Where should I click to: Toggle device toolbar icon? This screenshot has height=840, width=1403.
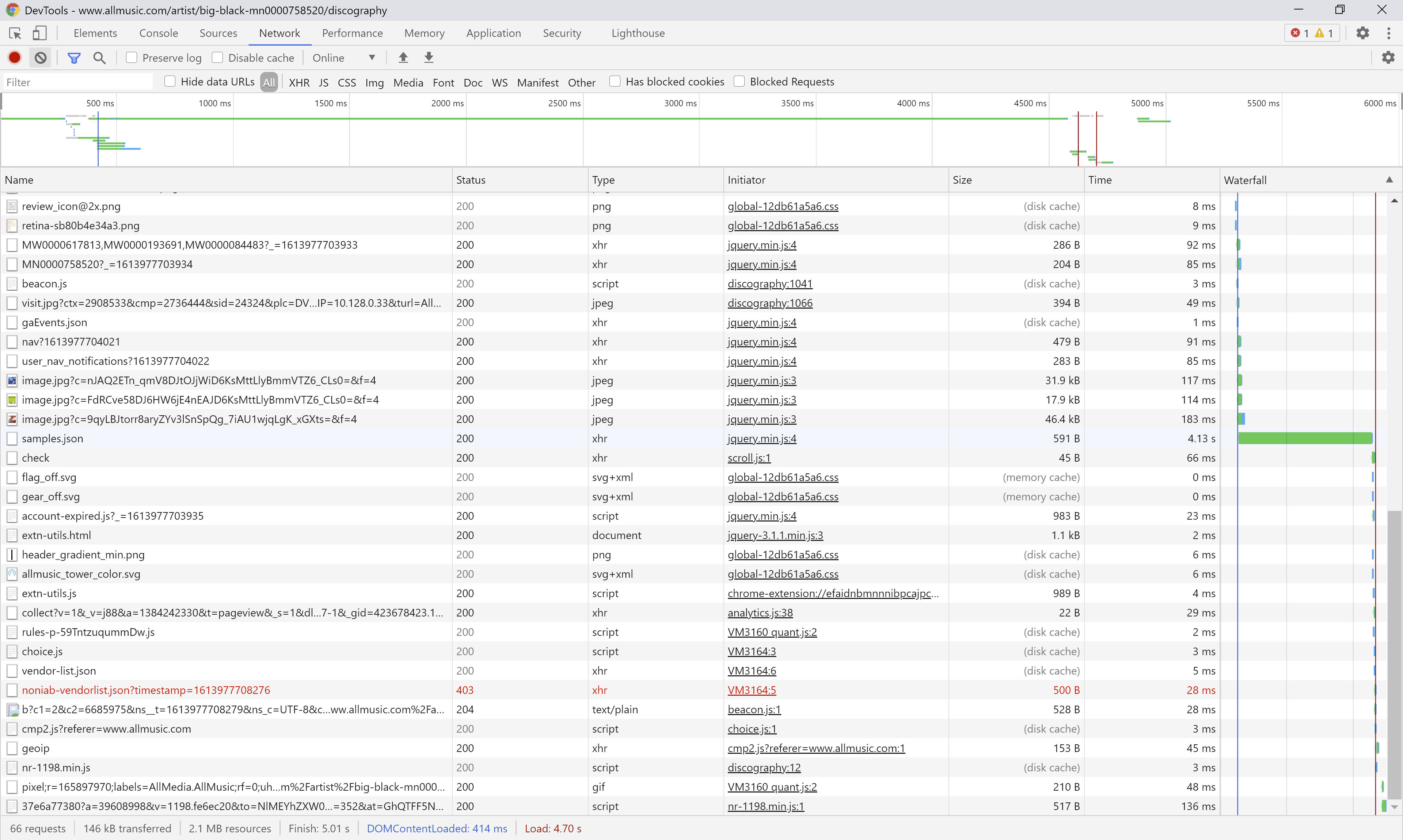click(39, 33)
